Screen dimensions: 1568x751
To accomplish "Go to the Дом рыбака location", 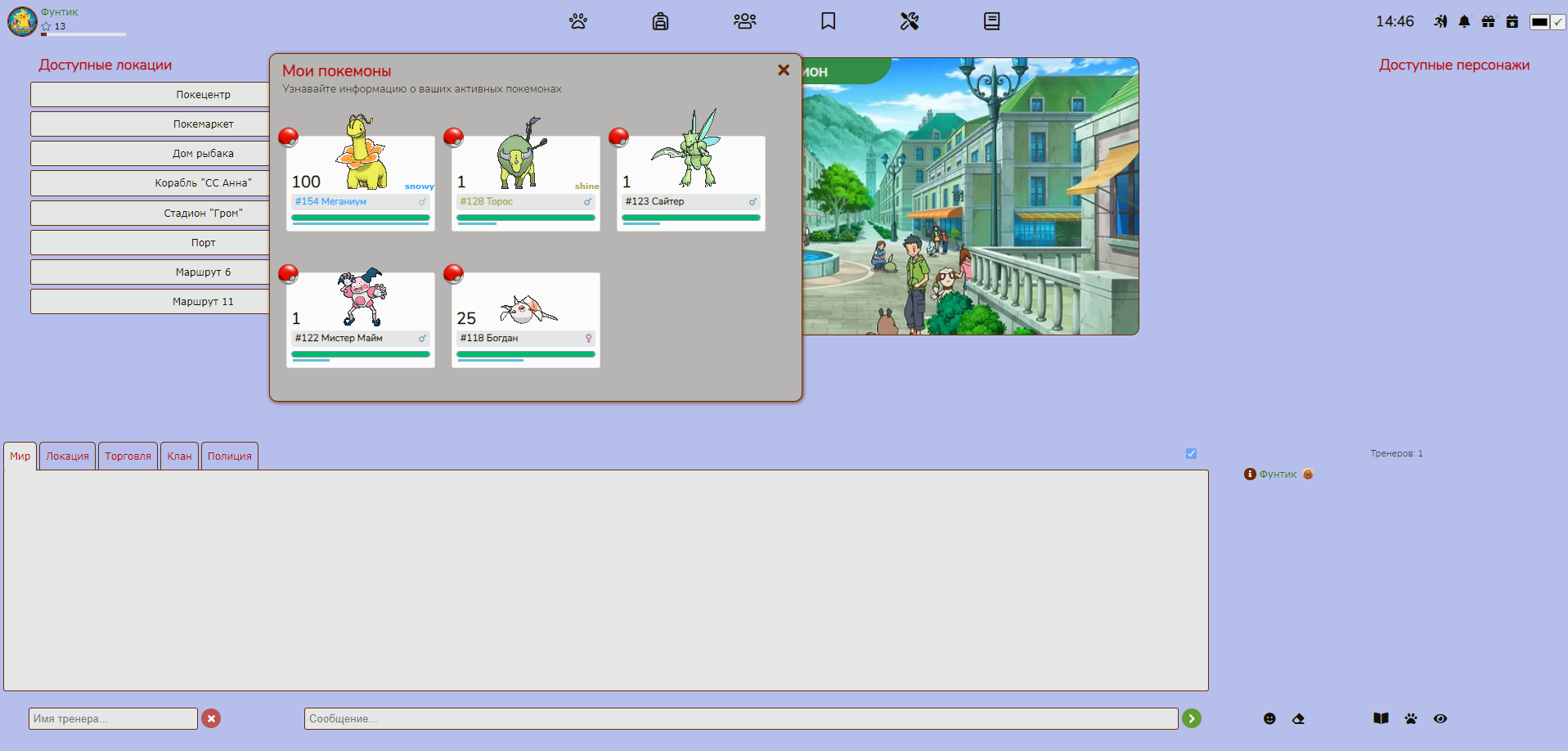I will click(x=151, y=153).
